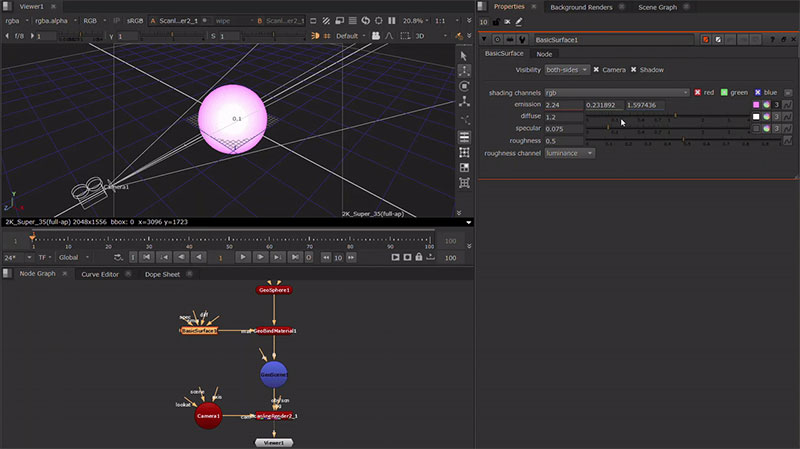Uncheck the Shadow visibility checkbox

(634, 70)
